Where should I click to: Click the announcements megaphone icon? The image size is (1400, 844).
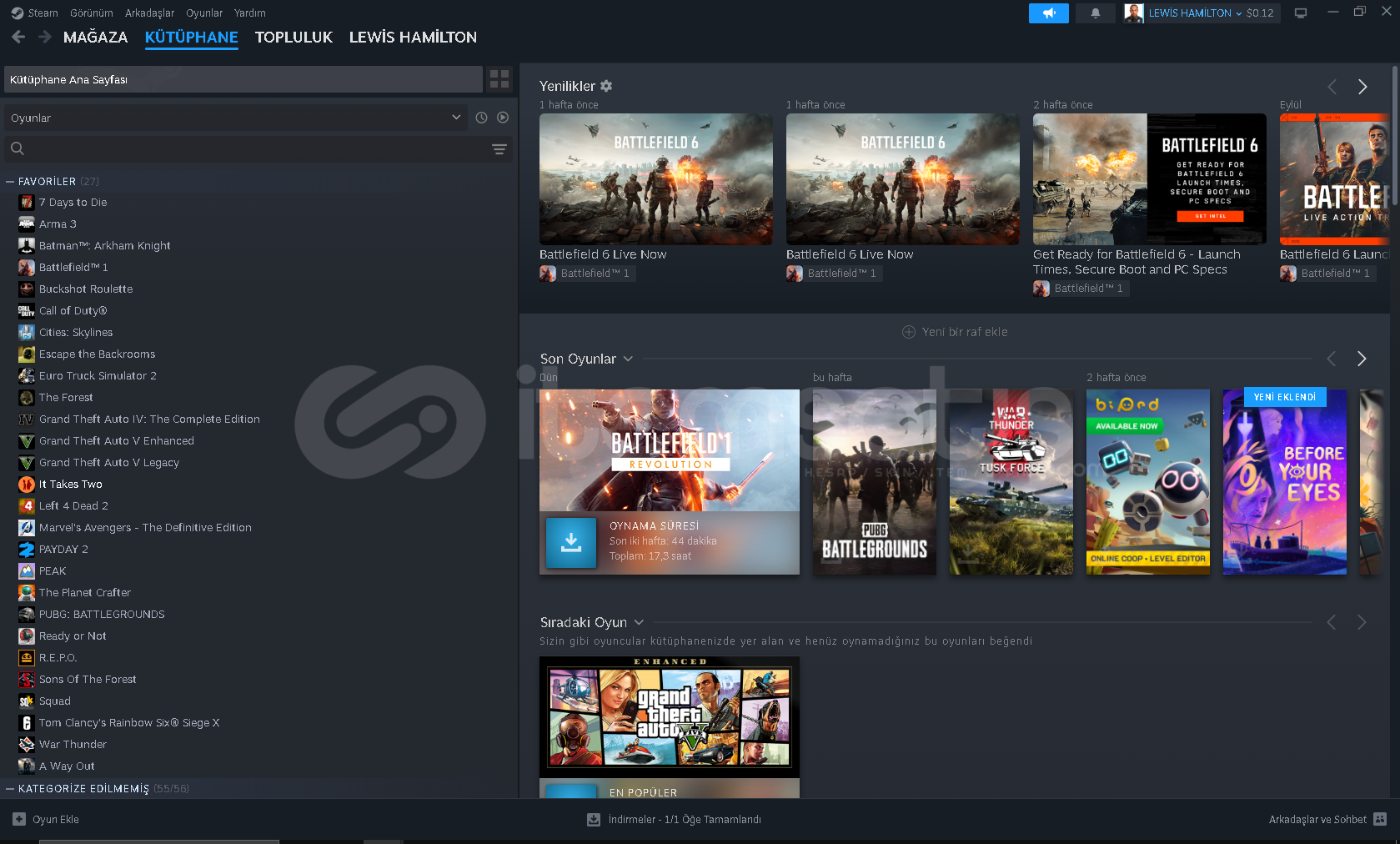[1048, 13]
